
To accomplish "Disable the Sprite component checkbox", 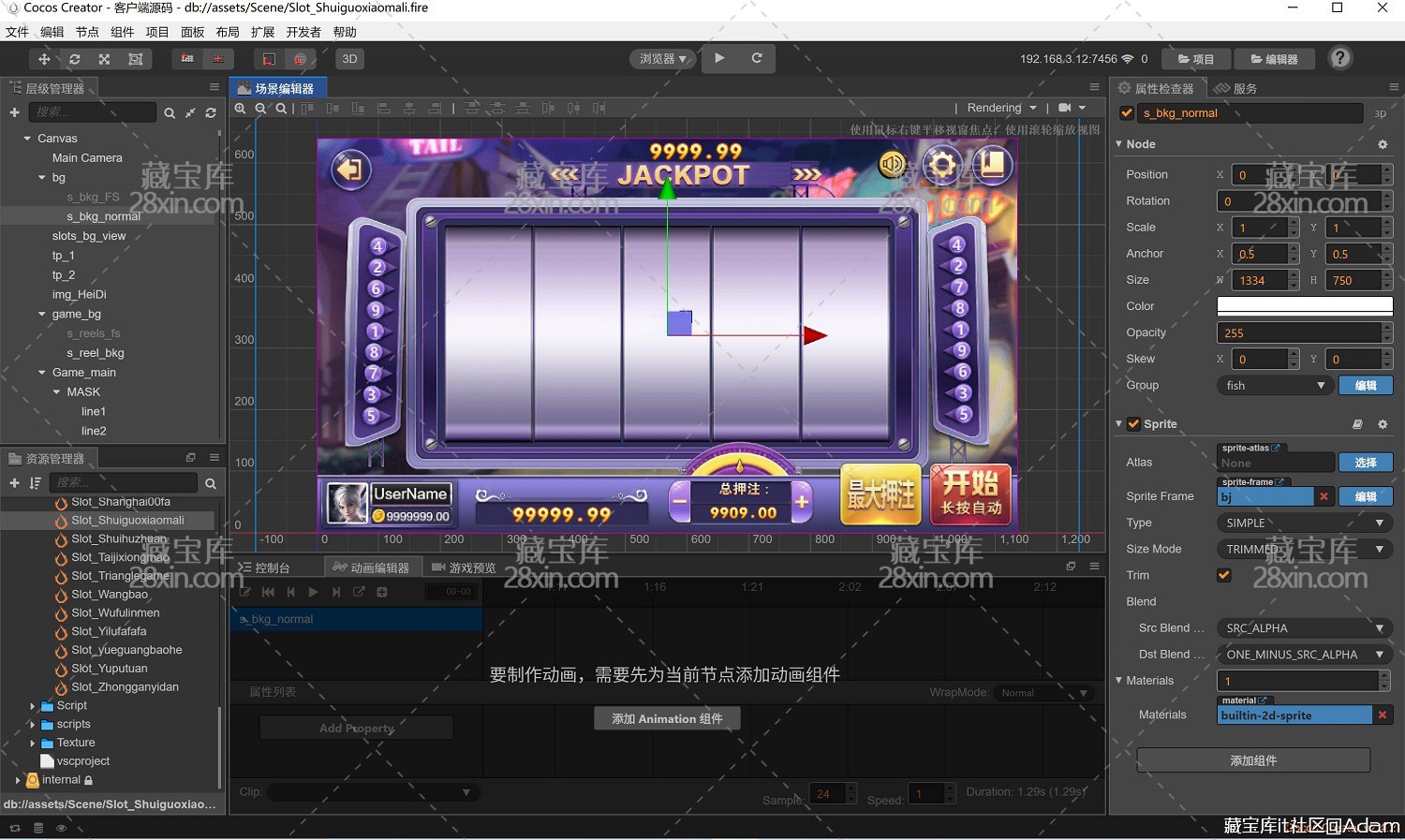I will (x=1133, y=424).
